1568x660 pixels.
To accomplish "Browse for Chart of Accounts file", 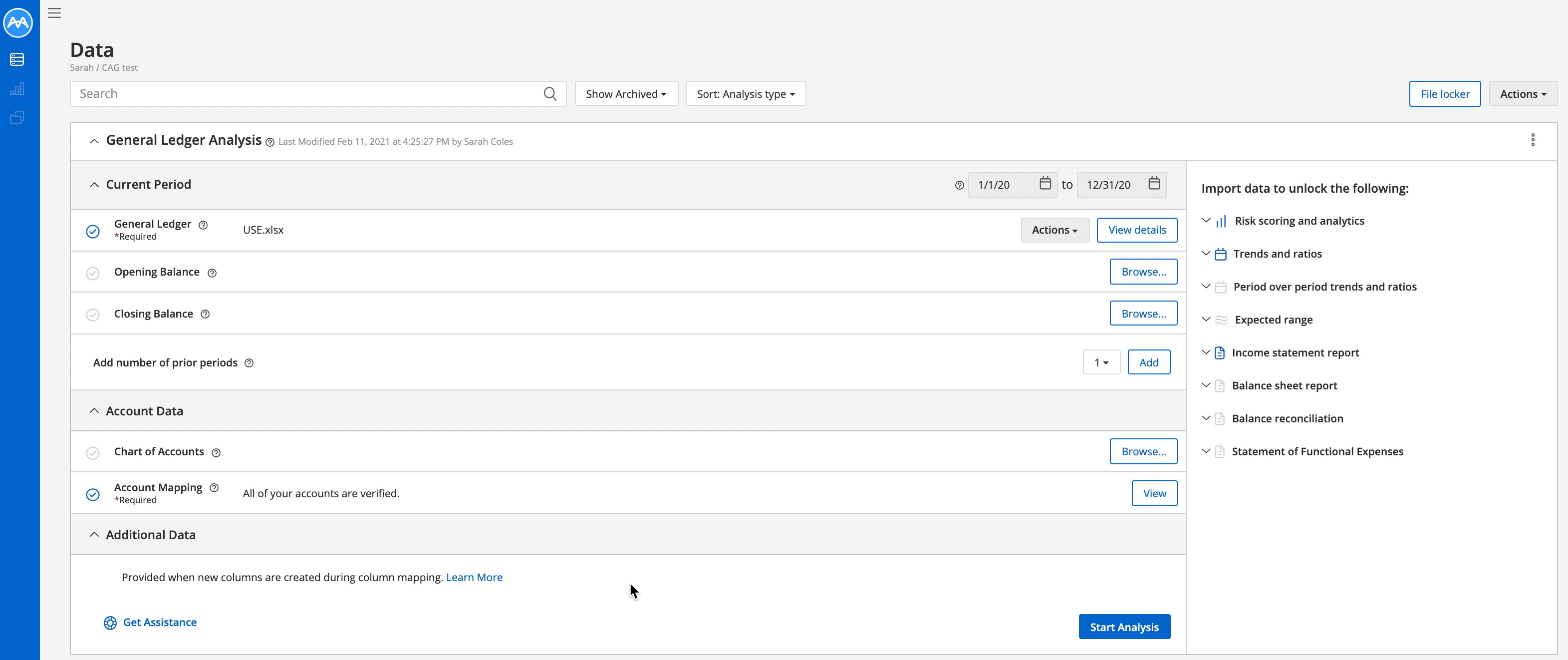I will pos(1144,452).
